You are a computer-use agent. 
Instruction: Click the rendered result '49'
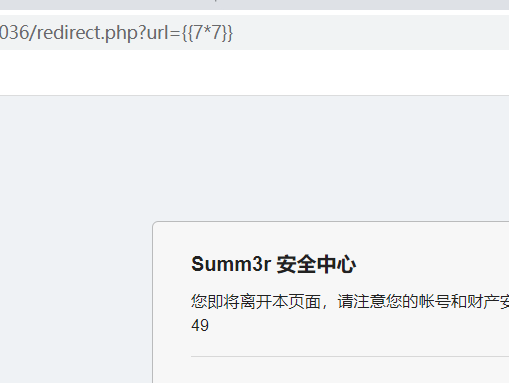pyautogui.click(x=200, y=325)
